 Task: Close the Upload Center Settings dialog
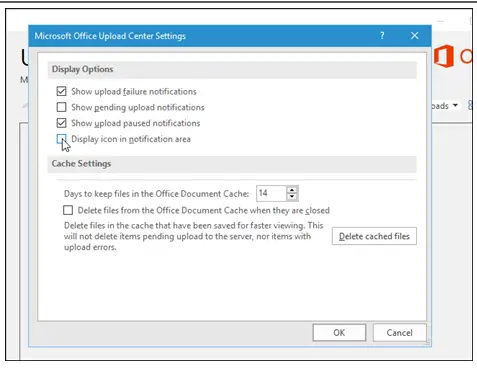414,36
